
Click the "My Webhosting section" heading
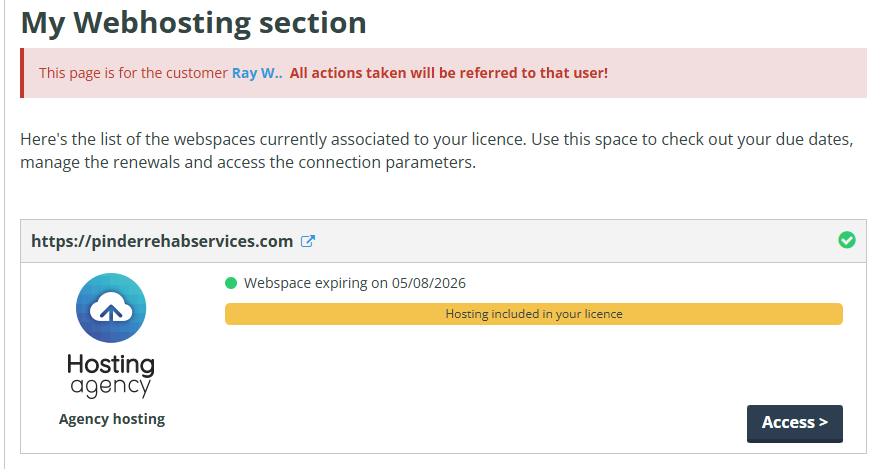193,22
